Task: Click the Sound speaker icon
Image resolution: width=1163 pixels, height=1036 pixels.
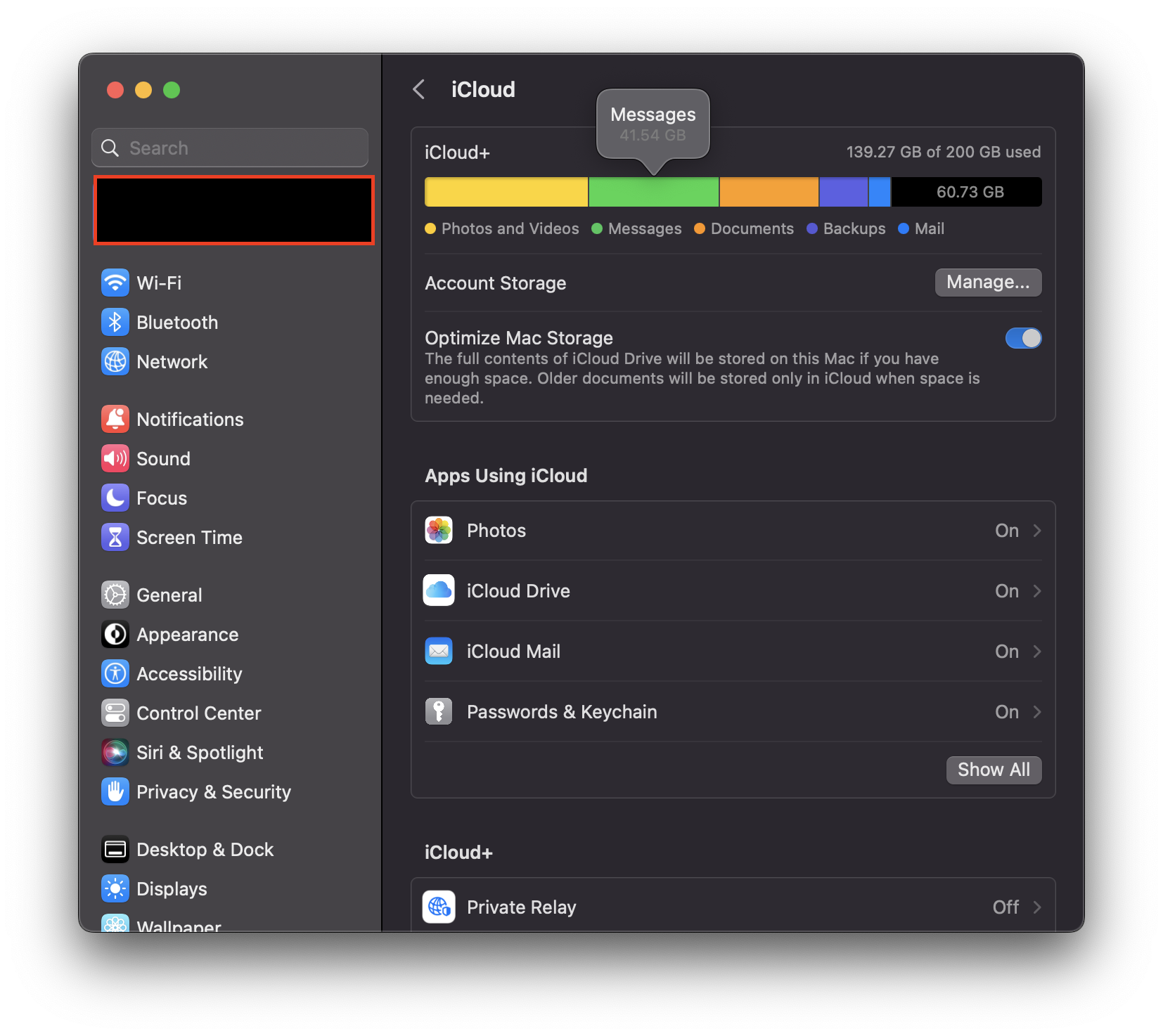Action: [x=115, y=459]
